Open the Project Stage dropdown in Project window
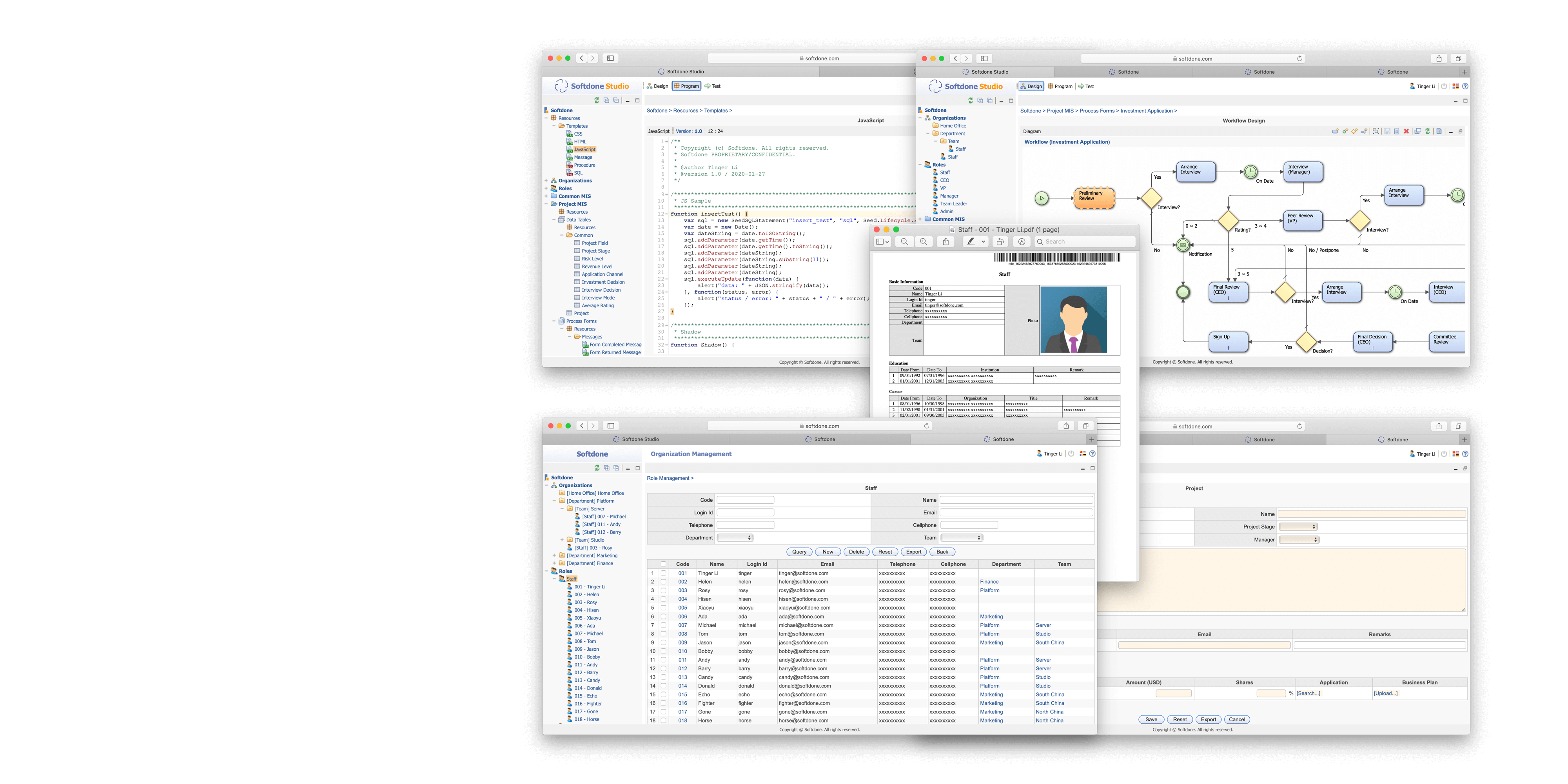The image size is (1568, 784). pyautogui.click(x=1298, y=527)
